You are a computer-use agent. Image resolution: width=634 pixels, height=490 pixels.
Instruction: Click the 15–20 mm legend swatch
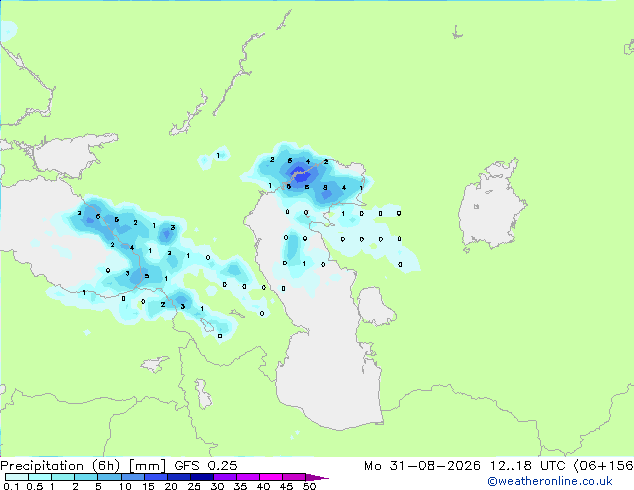tap(155, 477)
